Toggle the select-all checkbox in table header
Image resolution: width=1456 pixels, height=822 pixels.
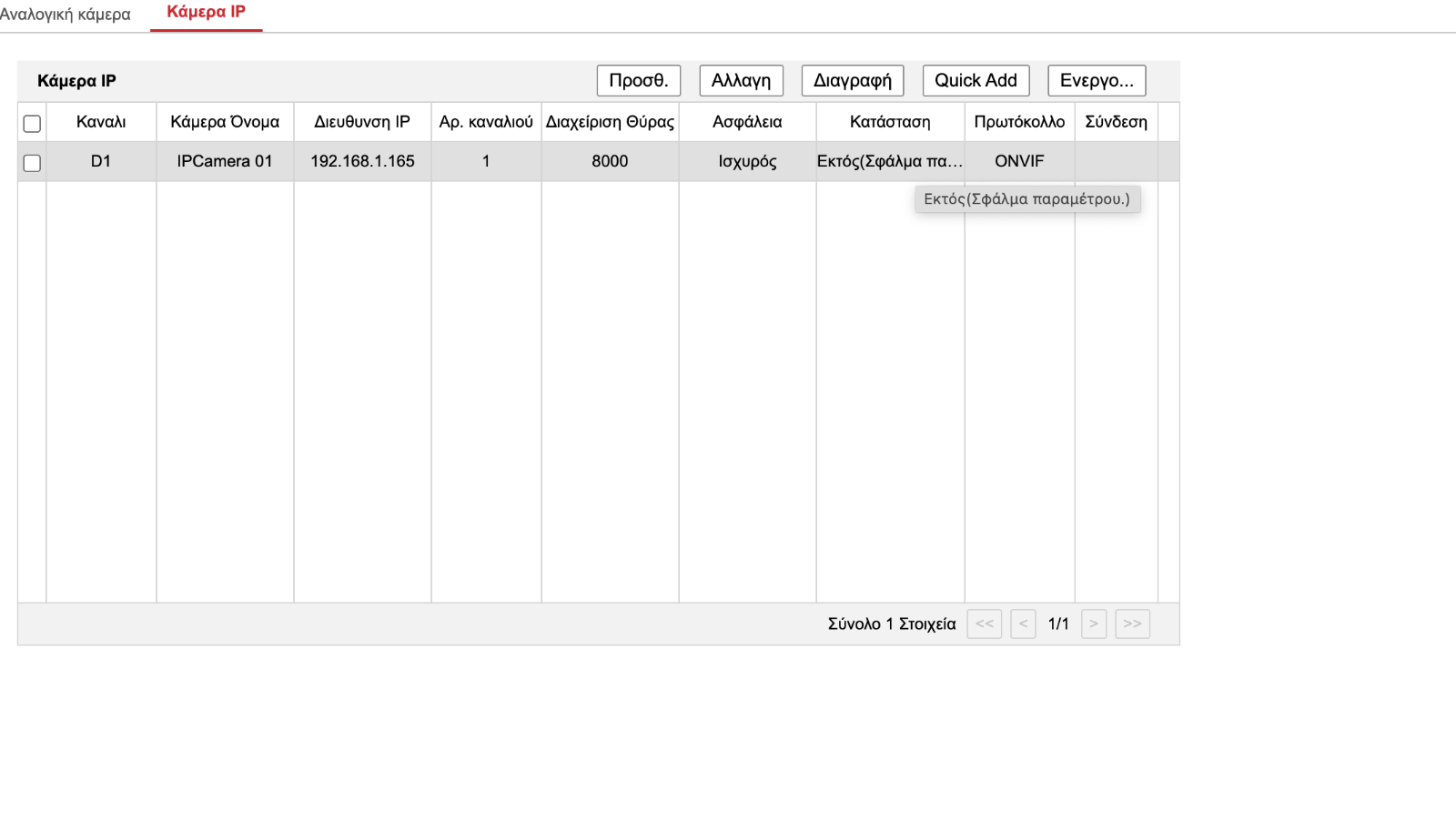coord(32,124)
